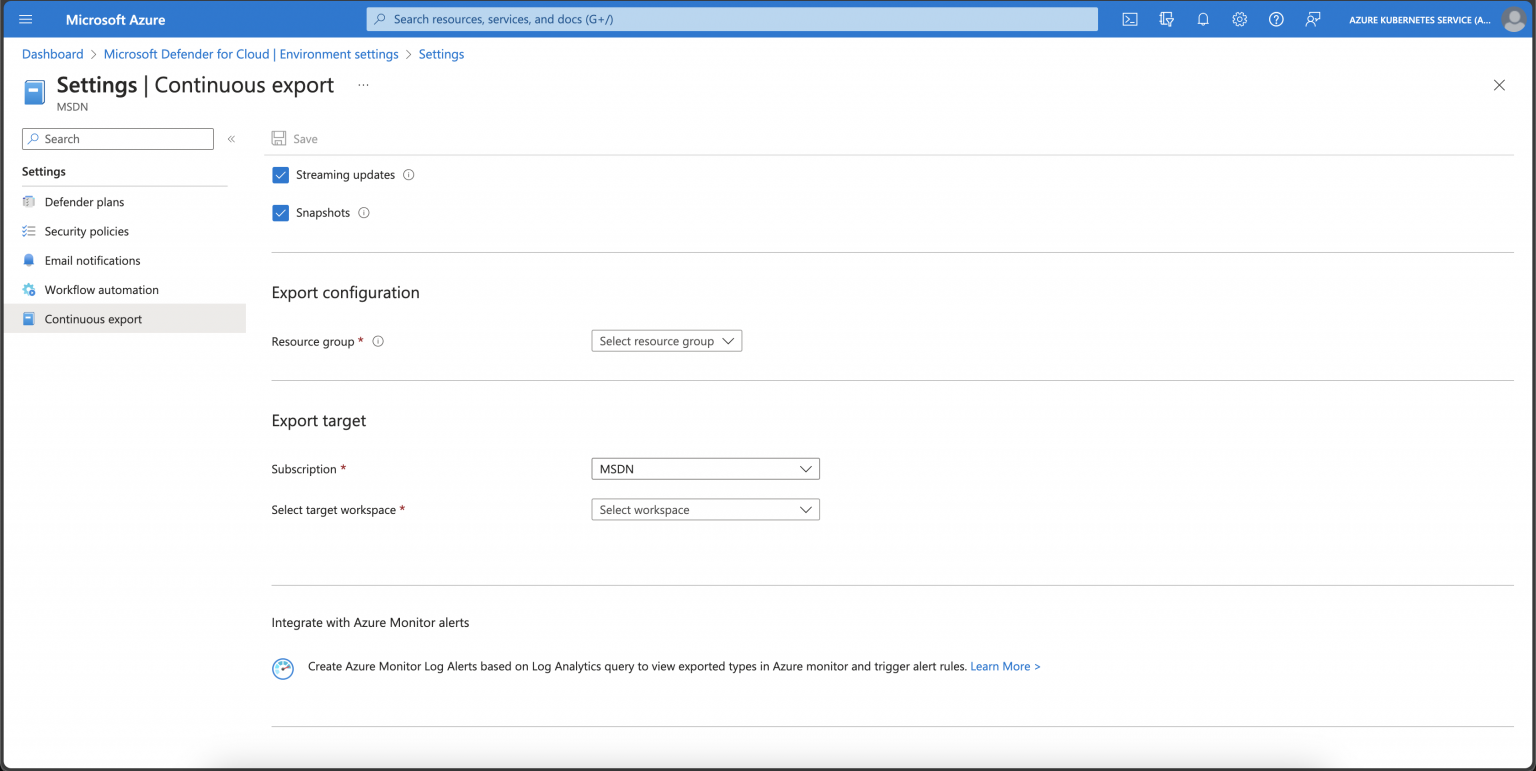Expand the Subscription dropdown showing MSDN
This screenshot has height=771, width=1536.
click(705, 468)
